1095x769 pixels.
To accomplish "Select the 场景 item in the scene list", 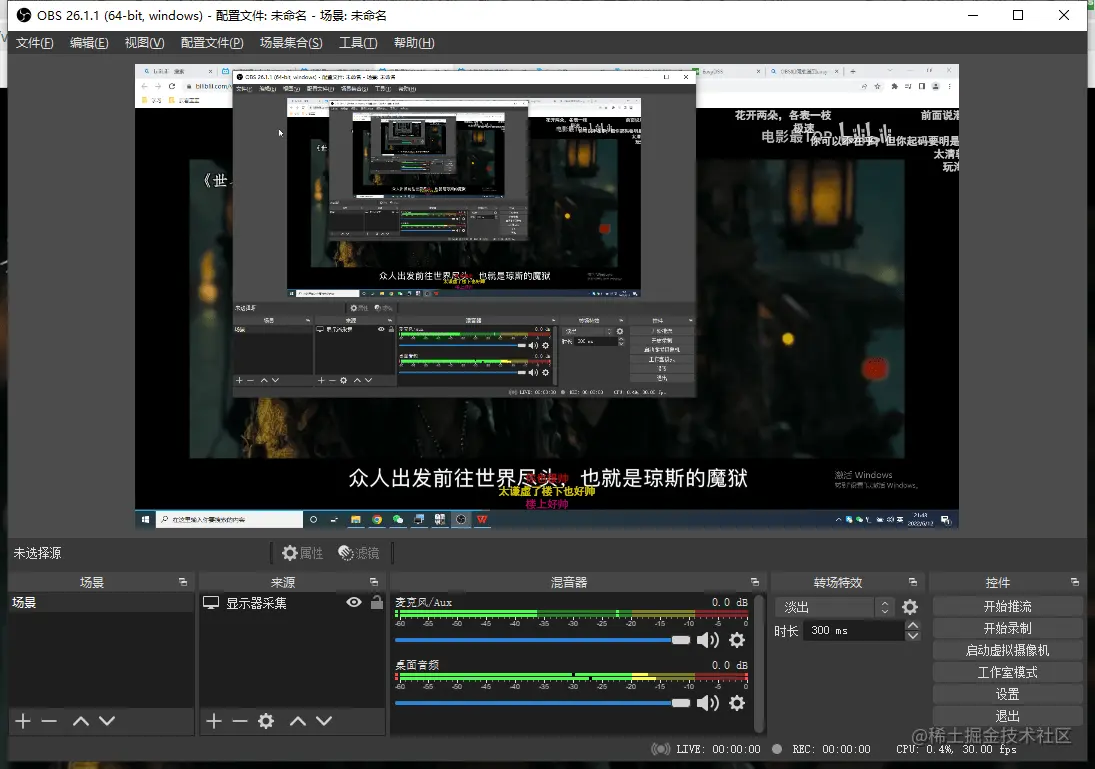I will [101, 602].
